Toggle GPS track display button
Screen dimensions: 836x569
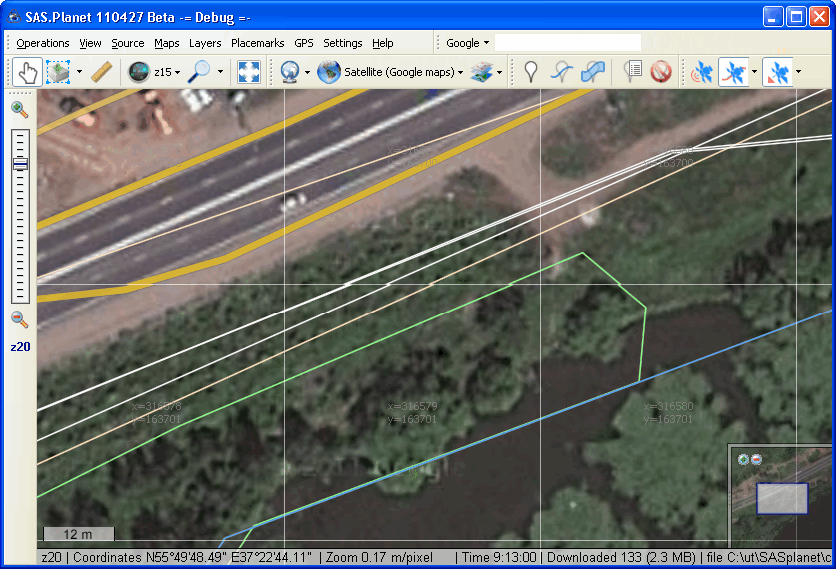pyautogui.click(x=733, y=72)
